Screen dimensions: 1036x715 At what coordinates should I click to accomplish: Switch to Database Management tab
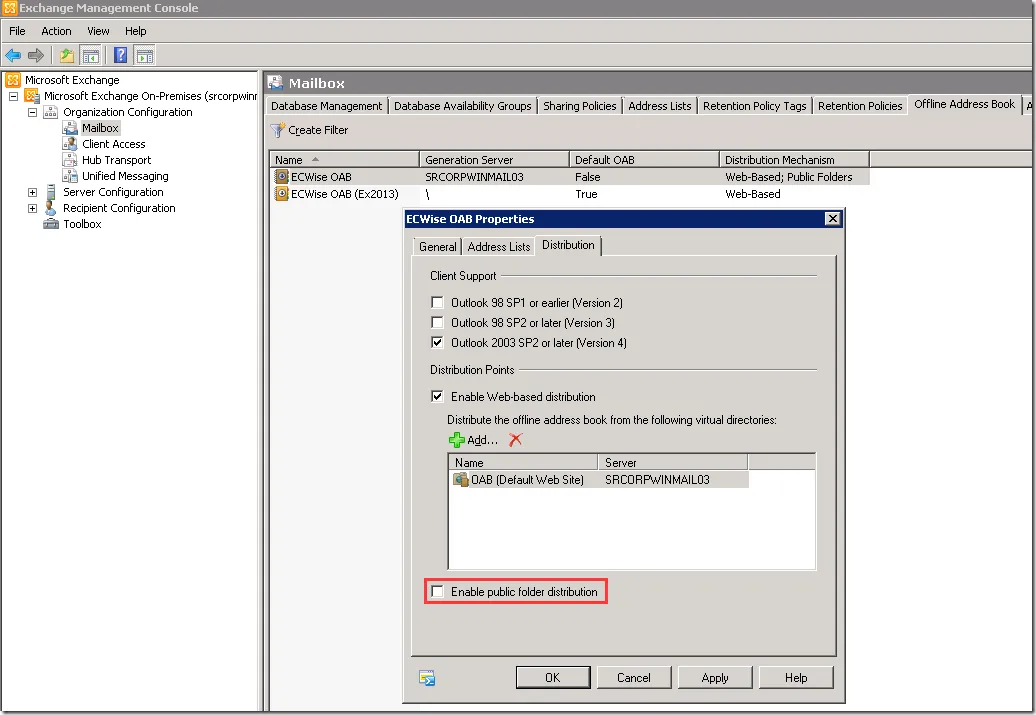tap(326, 106)
